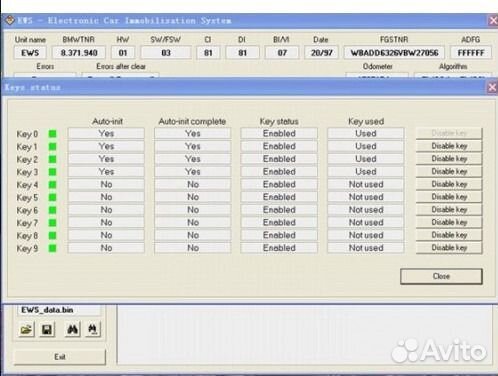Click Key 4 Auto-init value No

tap(106, 184)
